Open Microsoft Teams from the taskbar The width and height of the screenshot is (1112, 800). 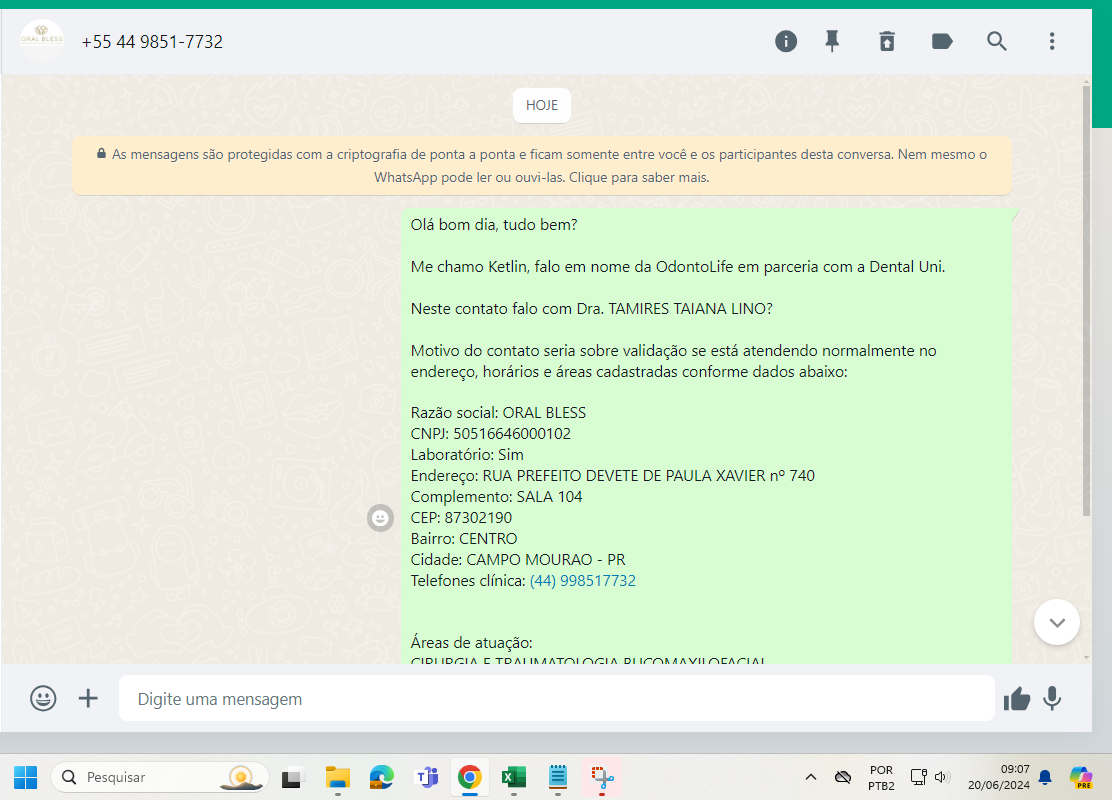[x=426, y=777]
